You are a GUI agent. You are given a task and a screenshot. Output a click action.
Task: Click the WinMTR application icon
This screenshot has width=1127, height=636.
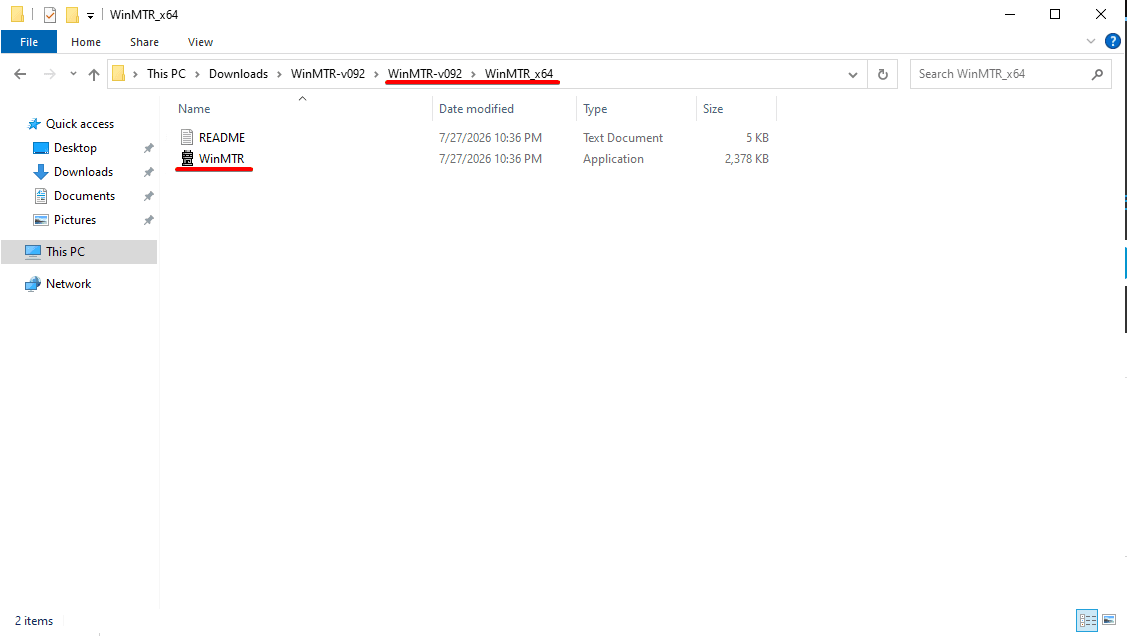(x=187, y=159)
